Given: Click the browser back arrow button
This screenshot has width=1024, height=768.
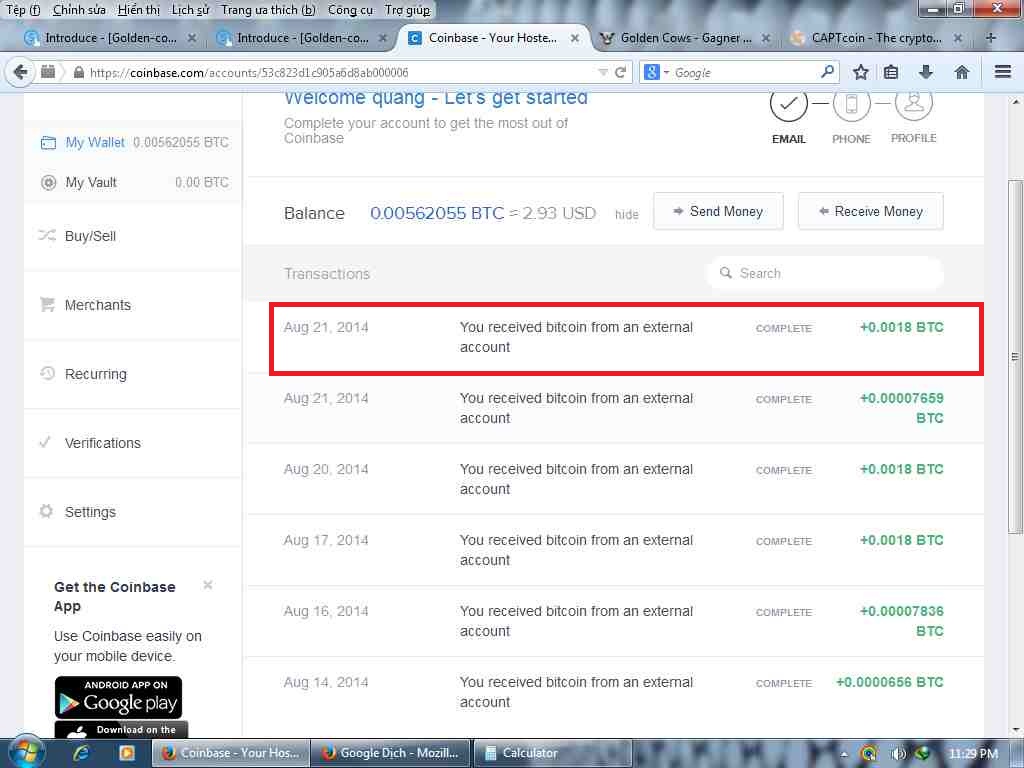Looking at the screenshot, I should click(20, 72).
